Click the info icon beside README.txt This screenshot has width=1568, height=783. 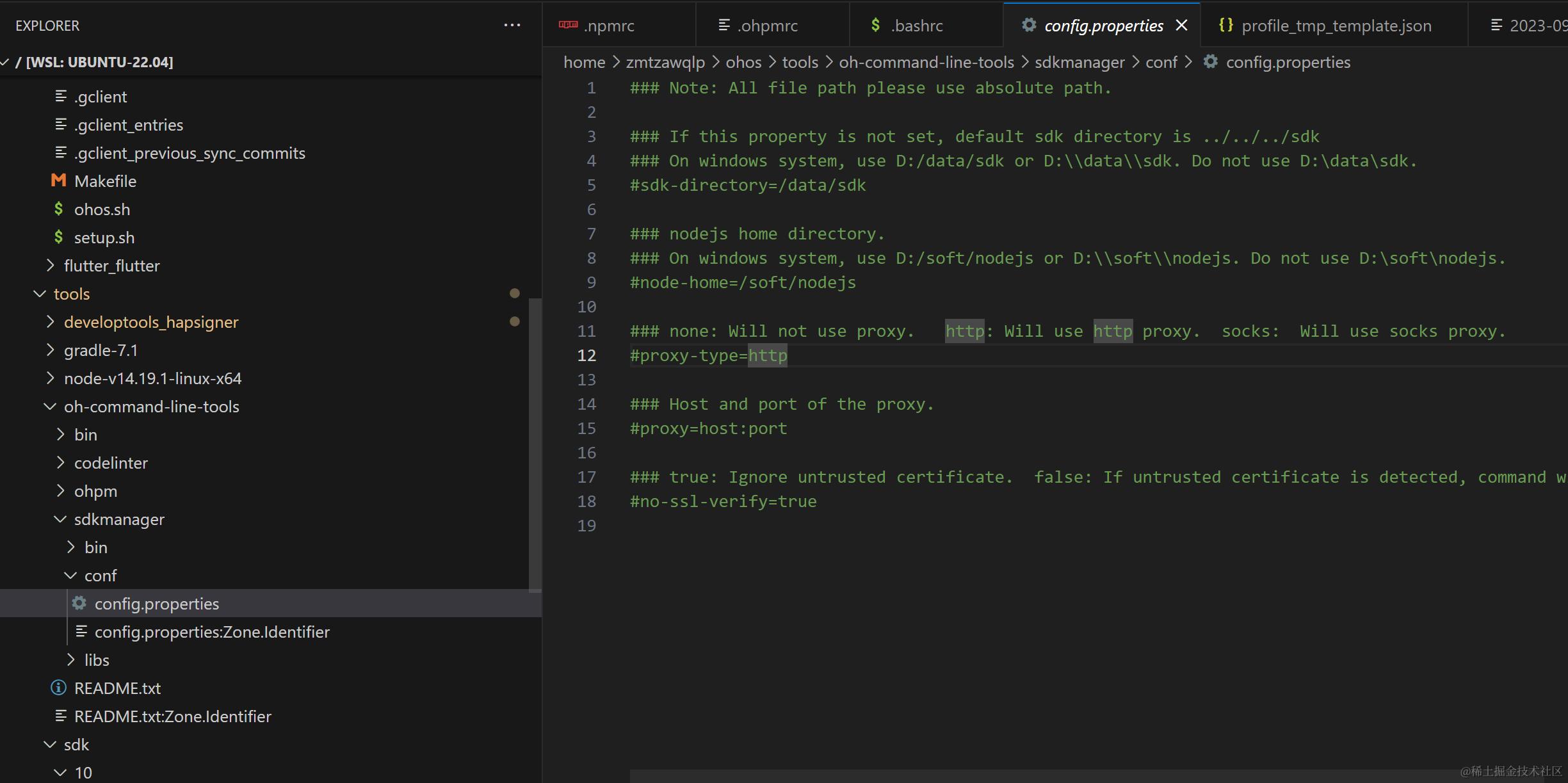click(x=58, y=688)
